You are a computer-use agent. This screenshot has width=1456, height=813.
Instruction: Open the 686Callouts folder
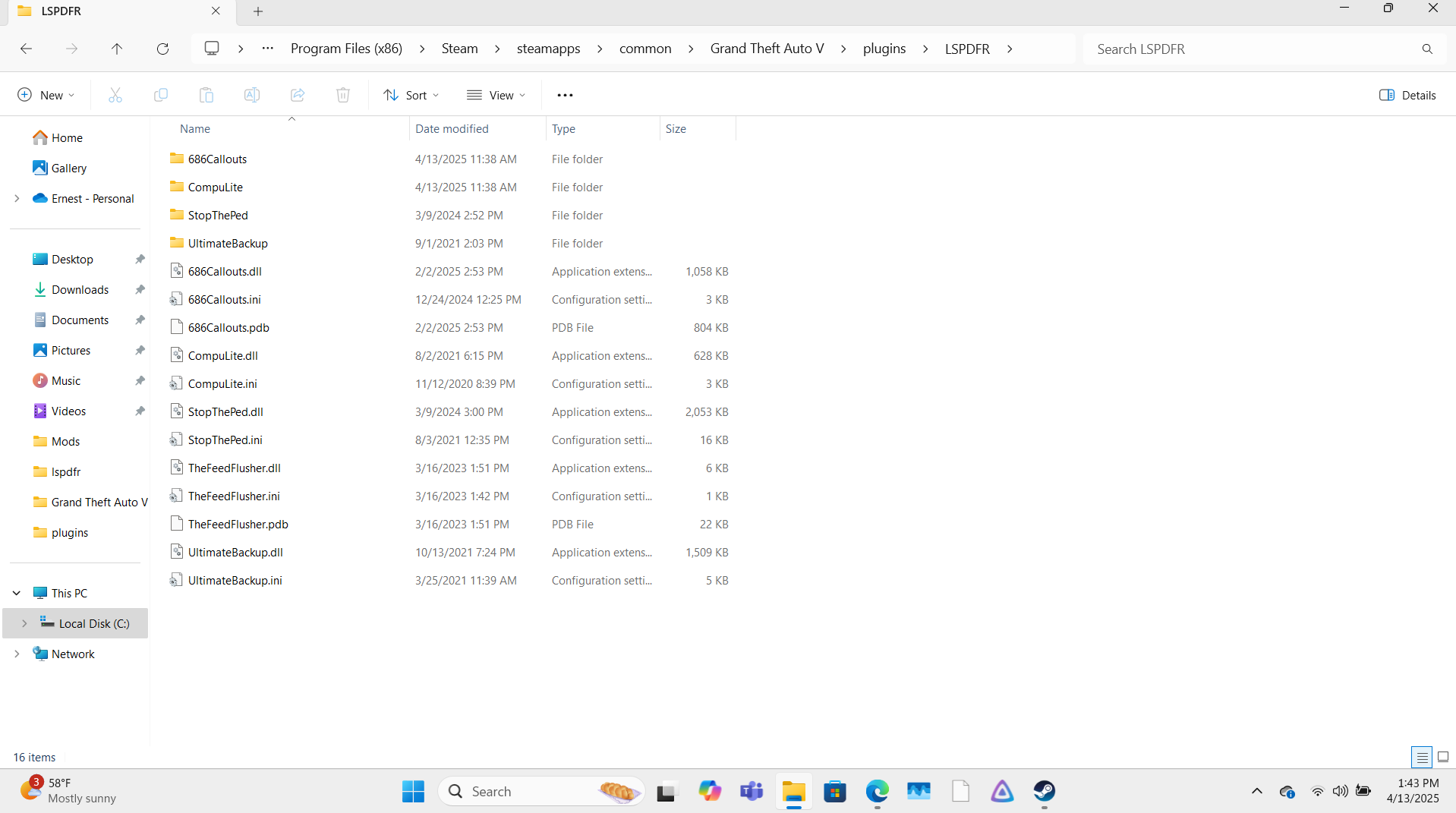click(217, 159)
